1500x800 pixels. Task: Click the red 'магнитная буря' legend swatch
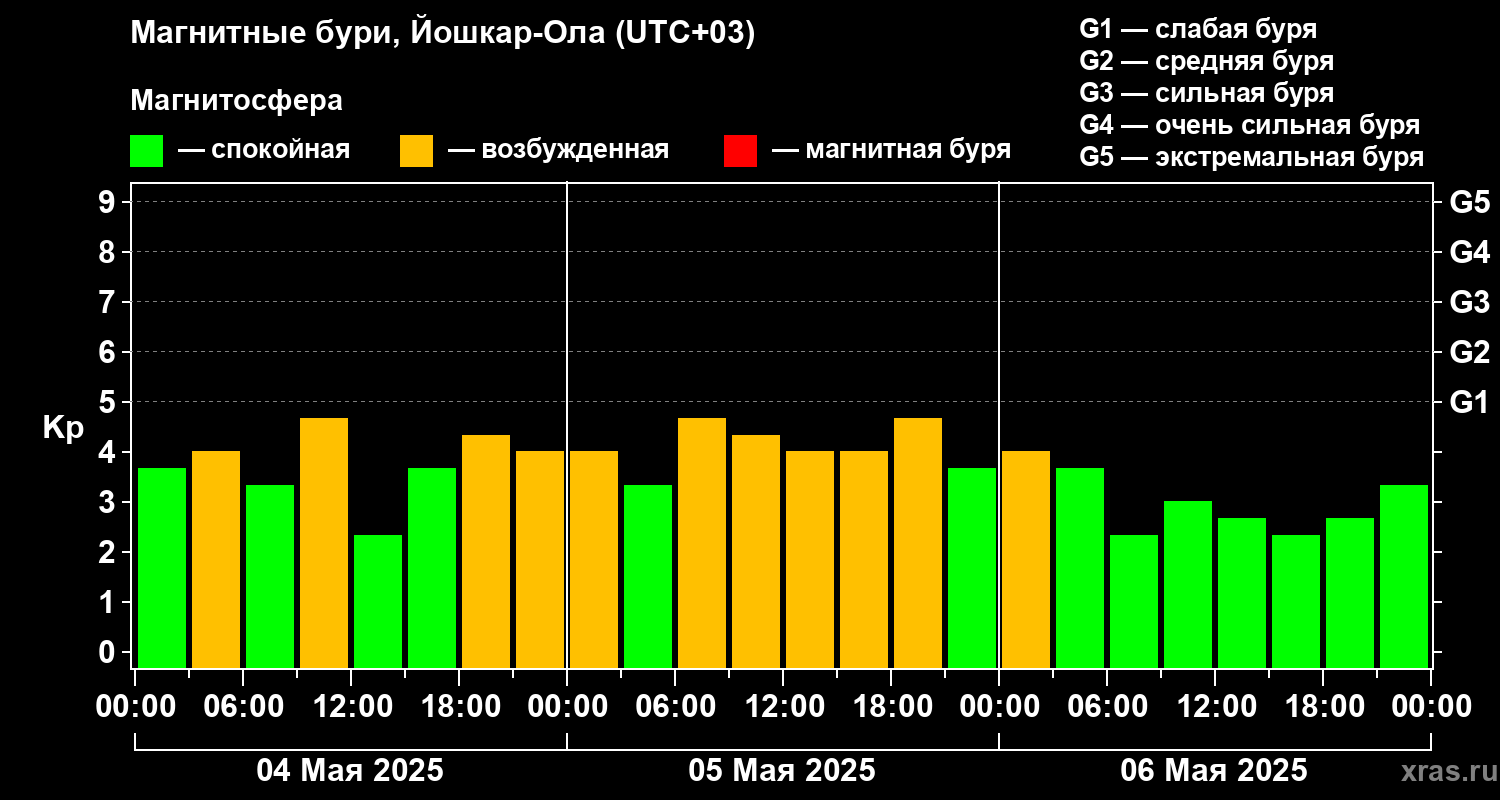740,151
